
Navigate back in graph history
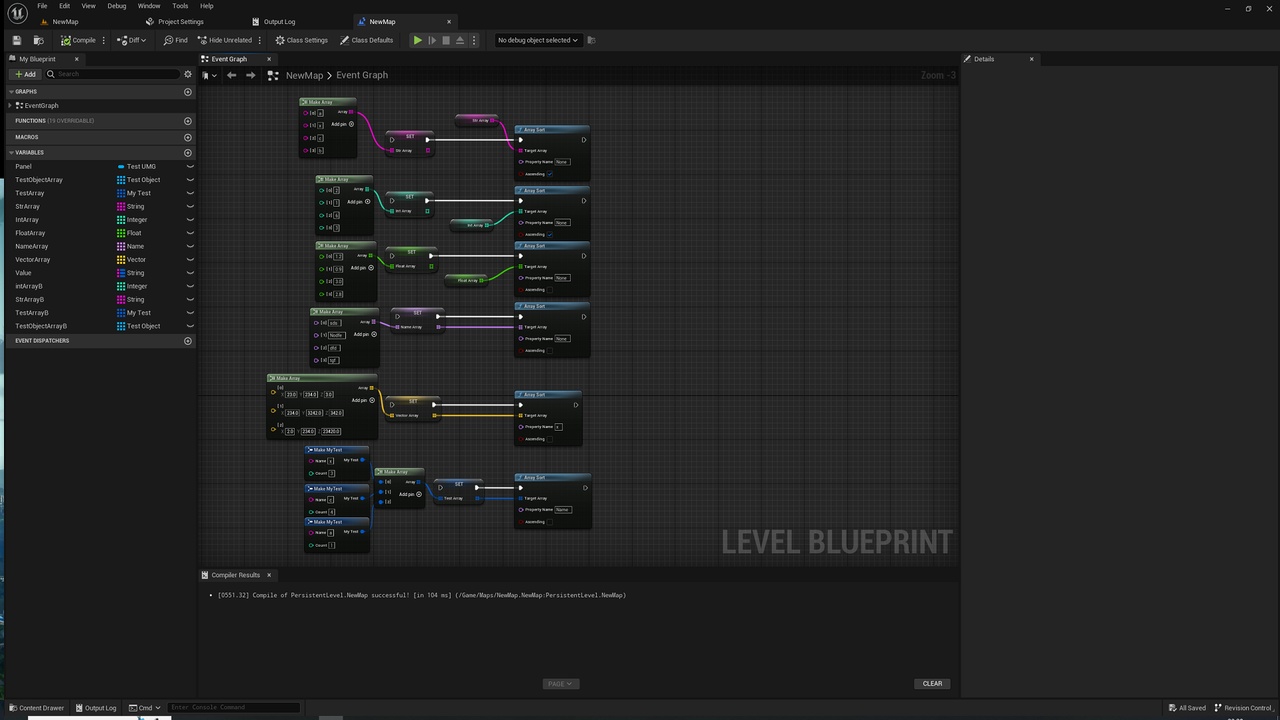tap(231, 75)
